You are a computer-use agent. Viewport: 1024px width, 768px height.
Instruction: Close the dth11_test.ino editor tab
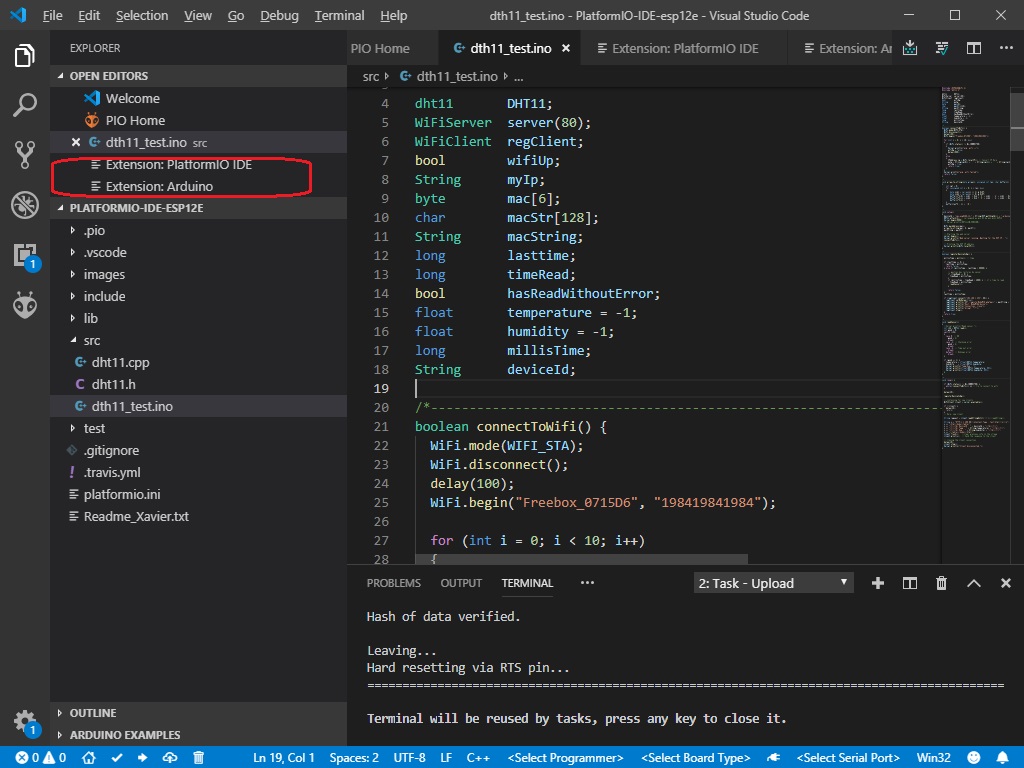point(566,48)
